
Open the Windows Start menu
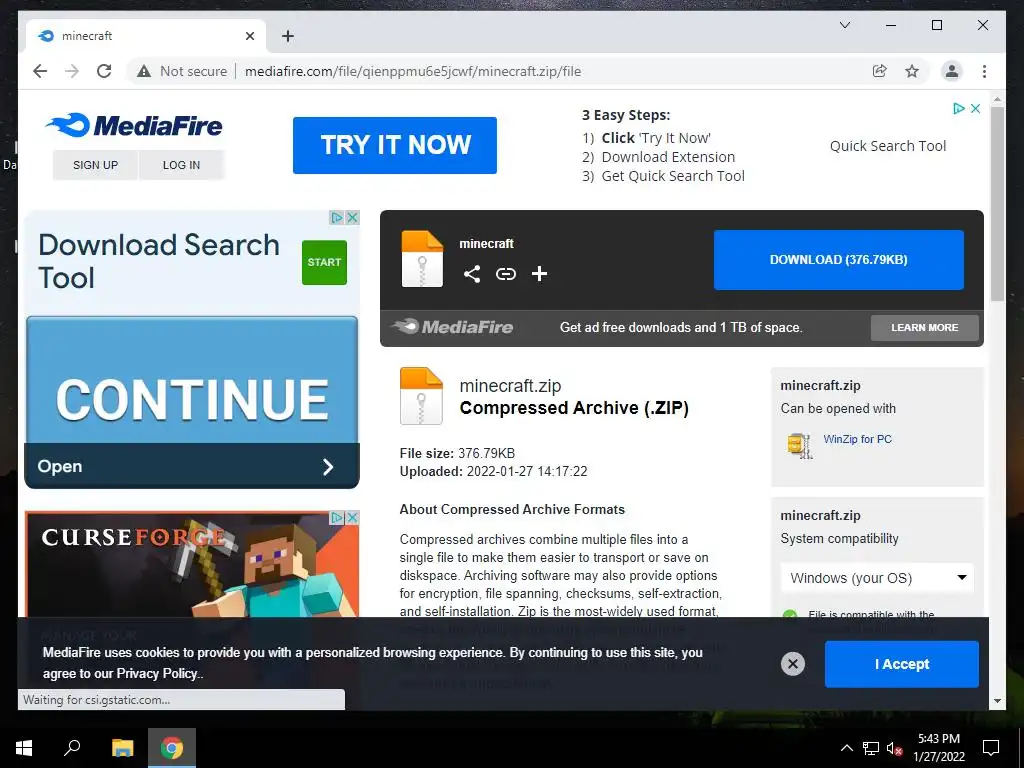[24, 748]
